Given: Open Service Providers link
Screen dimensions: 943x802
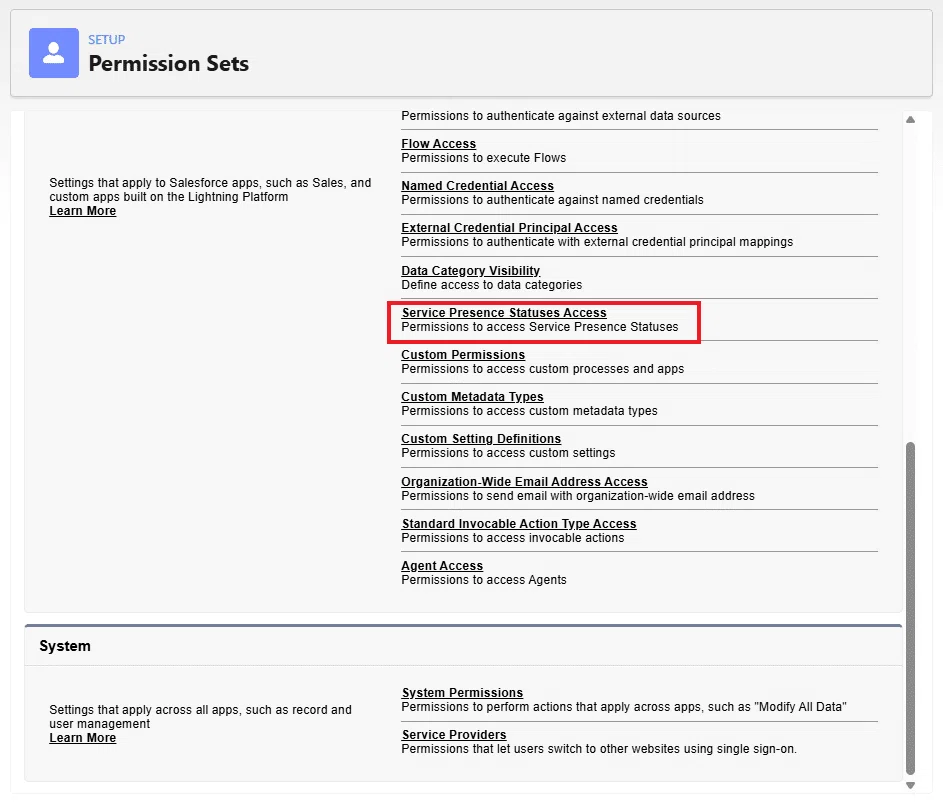Looking at the screenshot, I should 454,735.
